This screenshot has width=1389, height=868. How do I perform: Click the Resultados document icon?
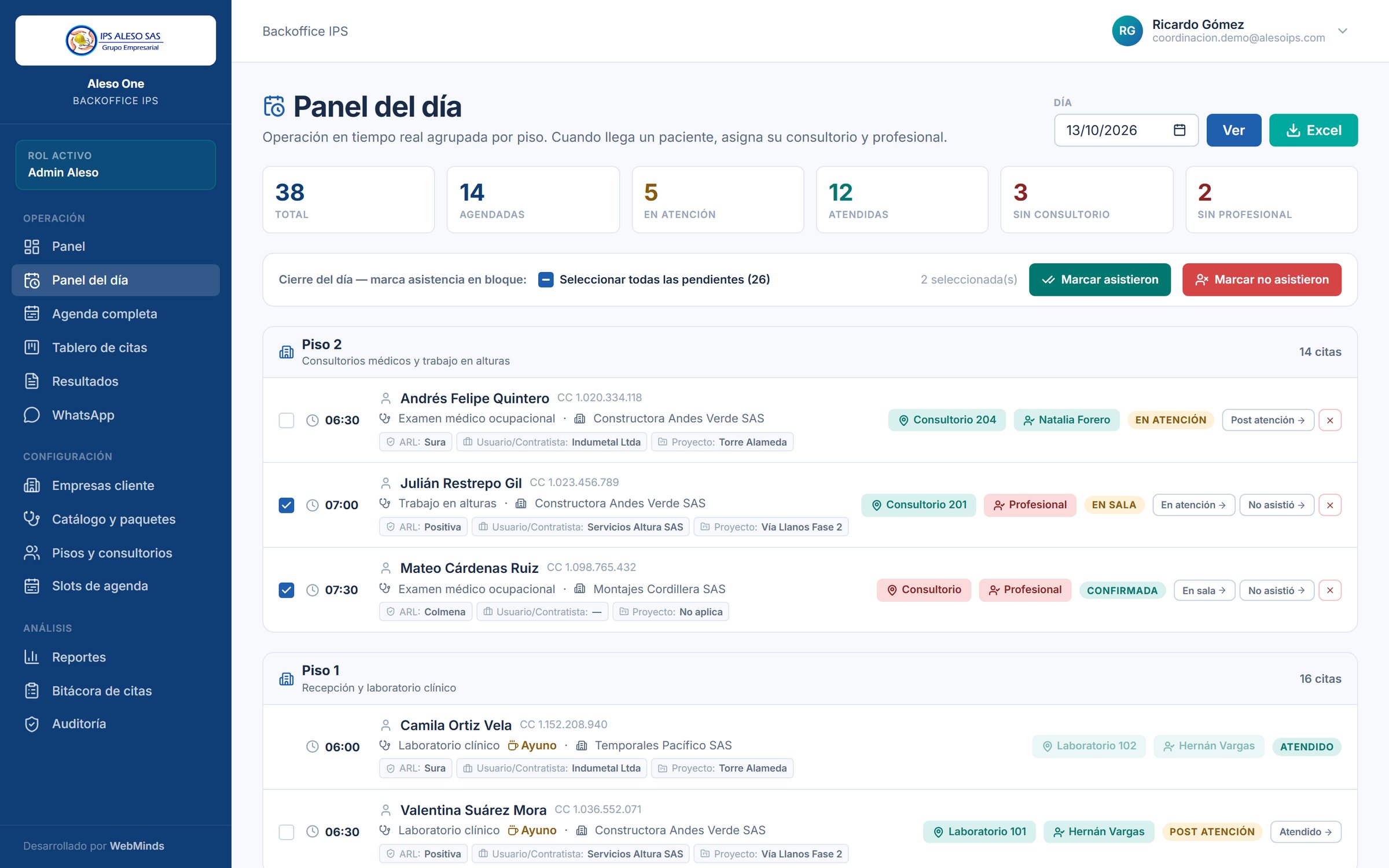click(x=32, y=381)
